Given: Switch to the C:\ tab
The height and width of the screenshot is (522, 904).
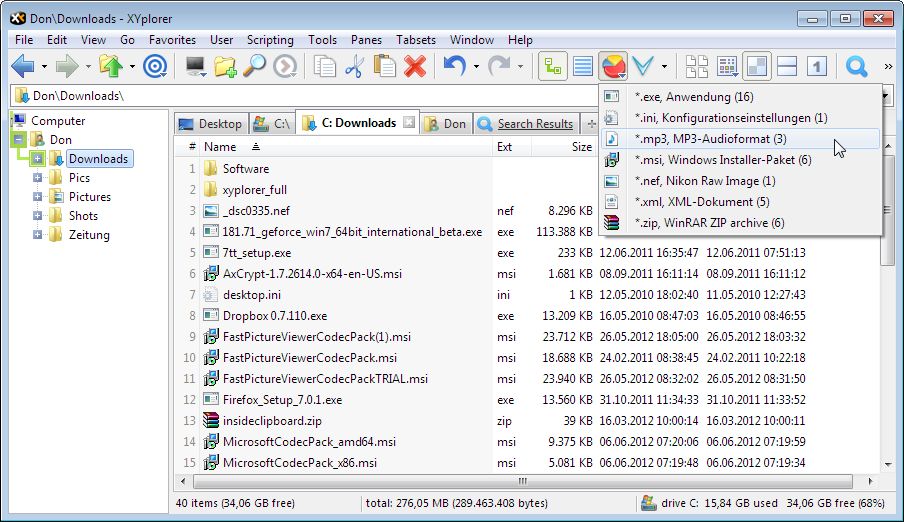Looking at the screenshot, I should click(x=272, y=124).
